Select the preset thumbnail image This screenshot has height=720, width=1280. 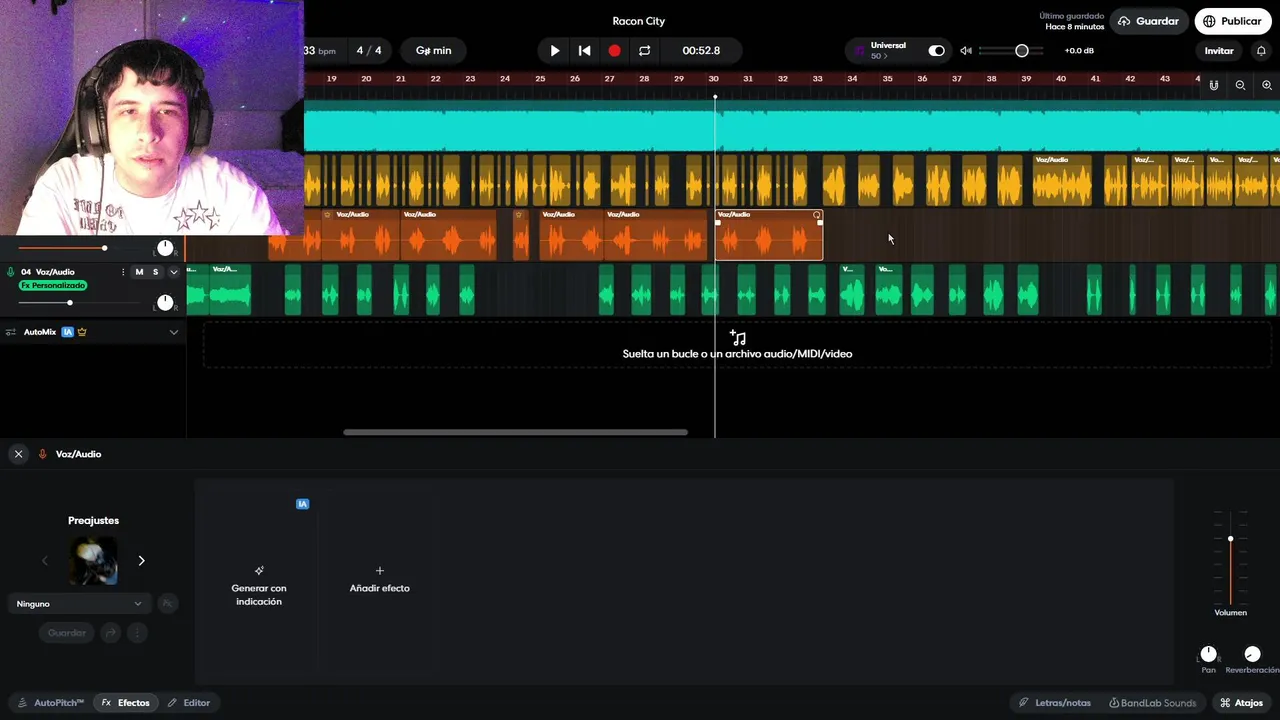[x=93, y=561]
